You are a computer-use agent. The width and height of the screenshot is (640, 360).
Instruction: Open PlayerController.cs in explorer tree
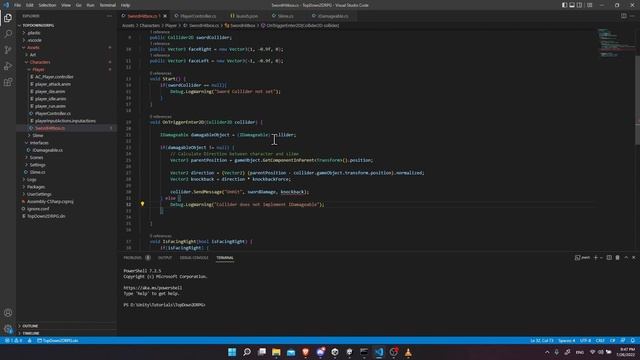pos(67,113)
